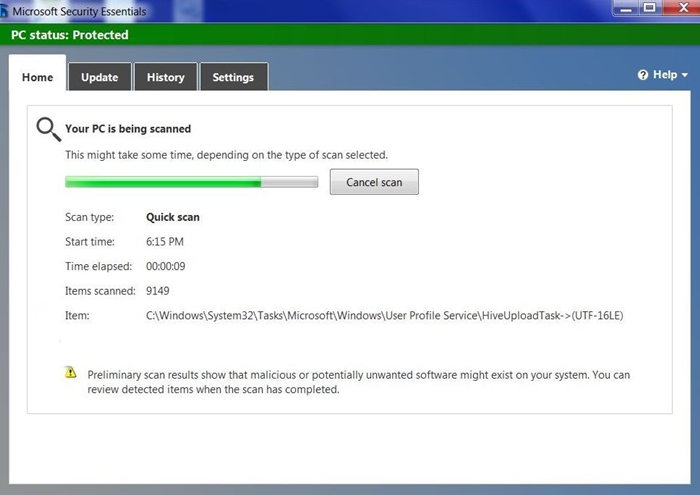Close the Security Essentials window

point(682,8)
